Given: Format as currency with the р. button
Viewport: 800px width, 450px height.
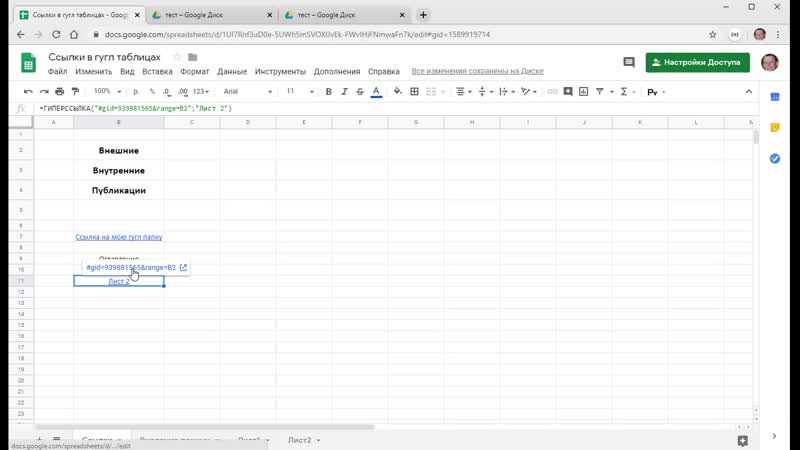Looking at the screenshot, I should pos(136,91).
